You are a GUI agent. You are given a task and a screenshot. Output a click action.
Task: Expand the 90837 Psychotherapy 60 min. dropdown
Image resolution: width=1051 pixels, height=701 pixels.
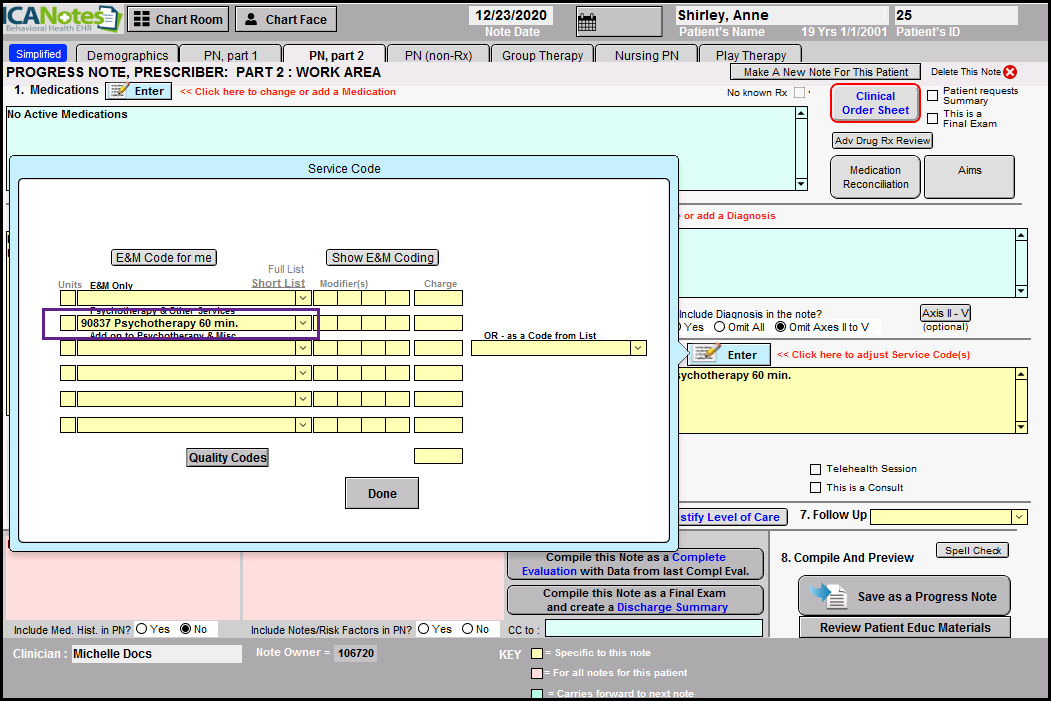tap(302, 323)
